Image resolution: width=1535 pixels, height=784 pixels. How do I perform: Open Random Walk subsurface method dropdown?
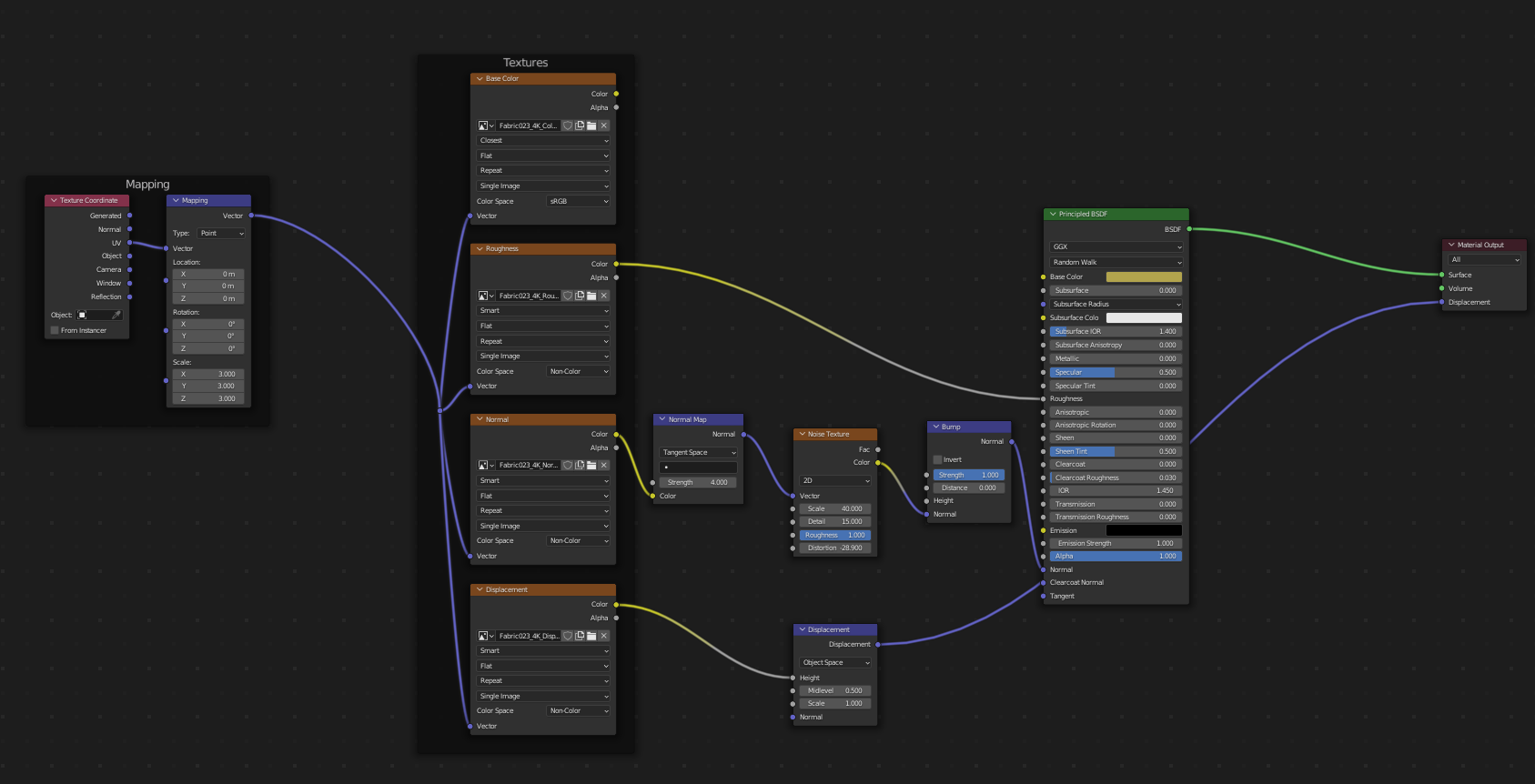pyautogui.click(x=1116, y=262)
